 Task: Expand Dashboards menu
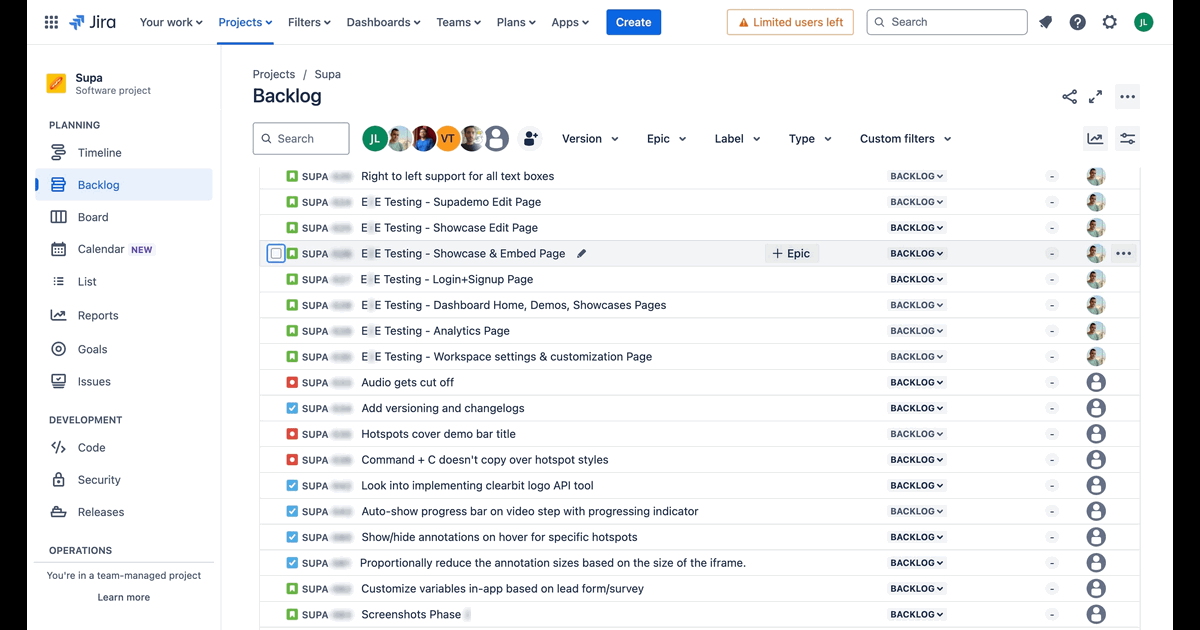pos(383,22)
